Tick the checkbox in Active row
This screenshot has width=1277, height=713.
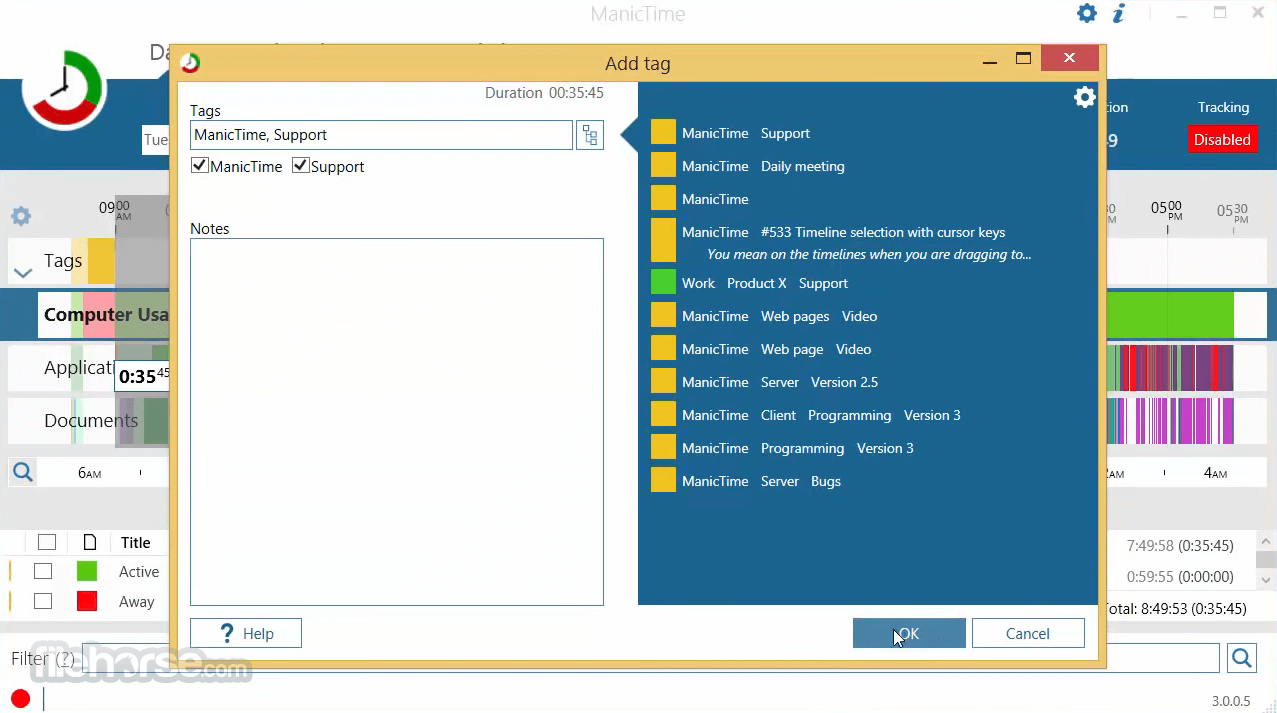coord(43,571)
